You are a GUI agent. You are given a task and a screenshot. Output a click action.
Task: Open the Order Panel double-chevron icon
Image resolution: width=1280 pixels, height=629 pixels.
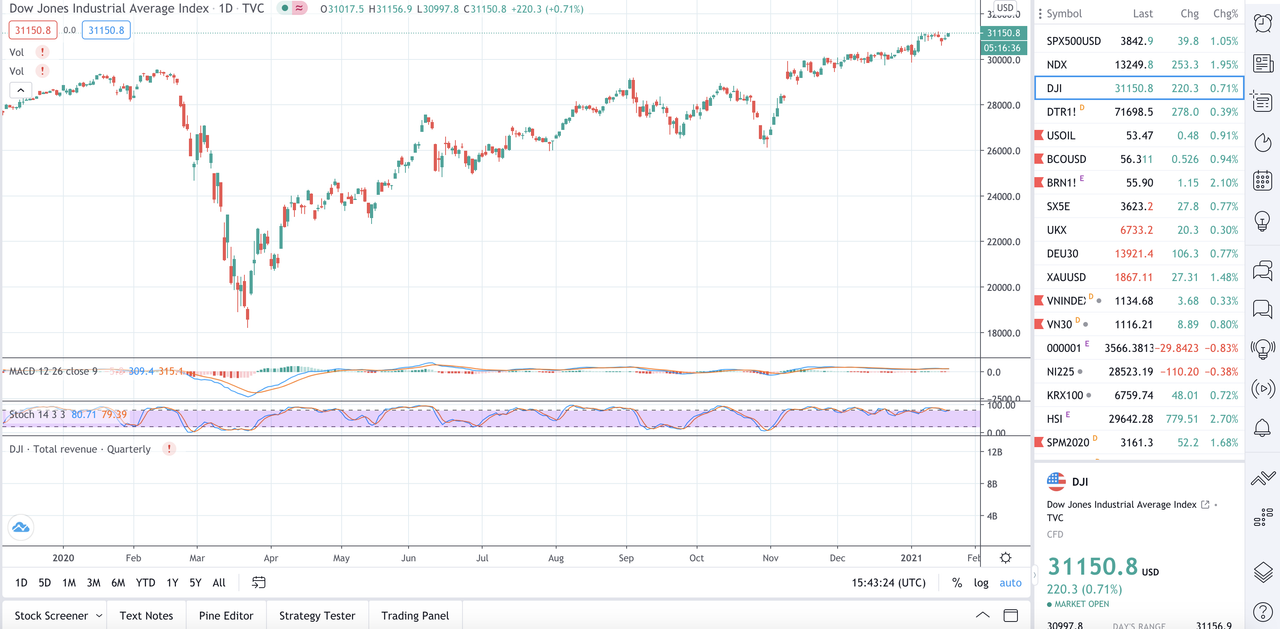(x=1262, y=479)
